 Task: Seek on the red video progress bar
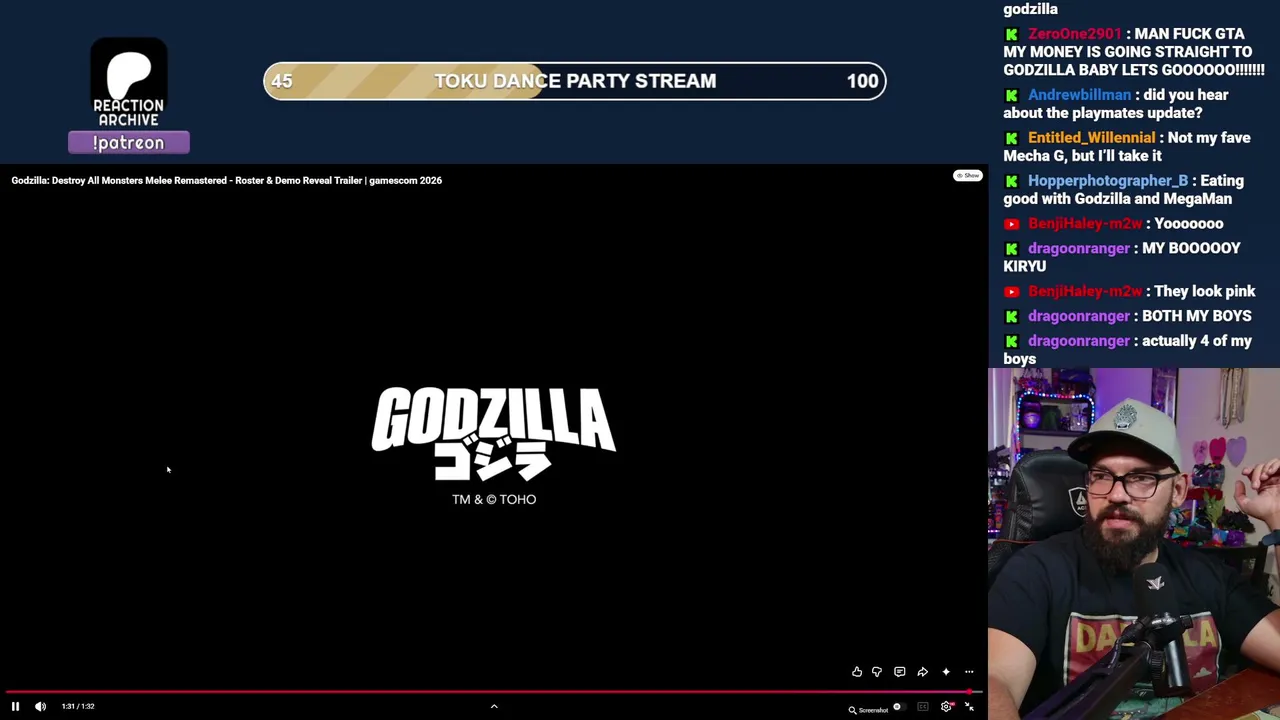point(494,691)
